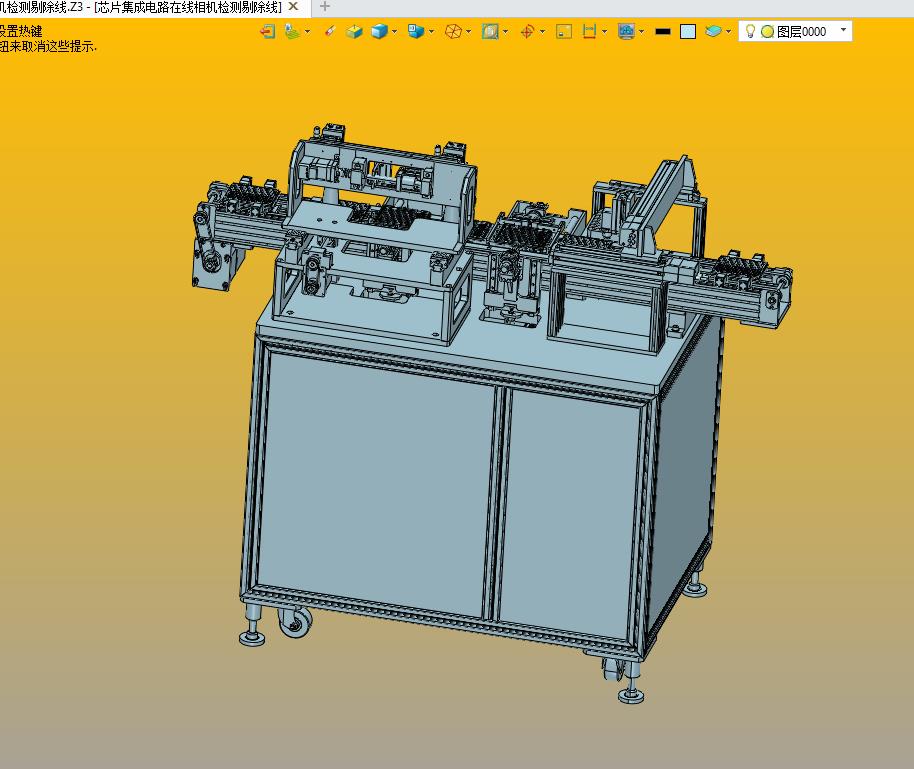Click the 设置热键 hint text

(21, 31)
